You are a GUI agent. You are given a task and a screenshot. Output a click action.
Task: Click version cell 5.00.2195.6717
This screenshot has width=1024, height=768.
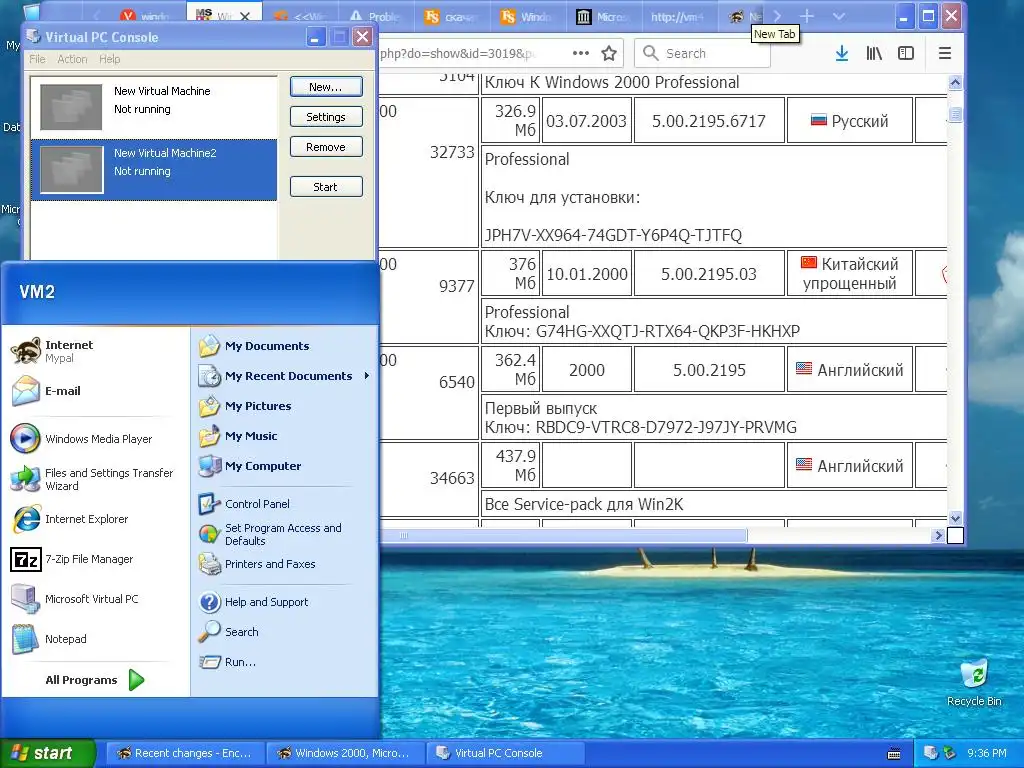point(709,121)
